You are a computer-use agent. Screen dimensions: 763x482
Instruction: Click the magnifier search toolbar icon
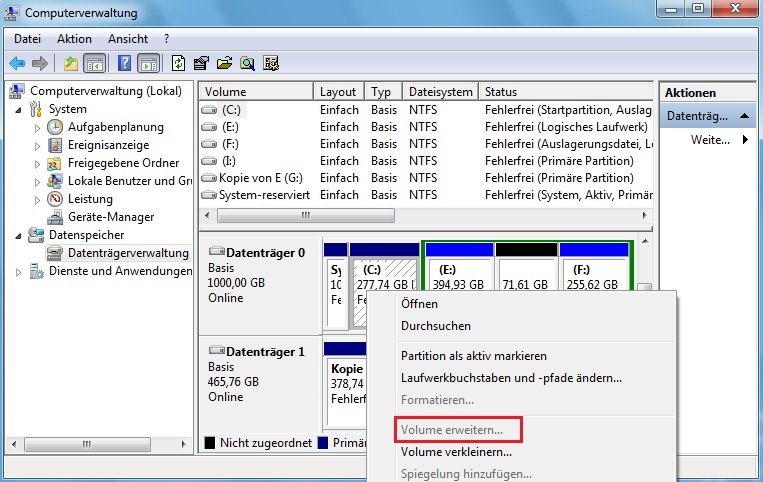click(x=247, y=63)
